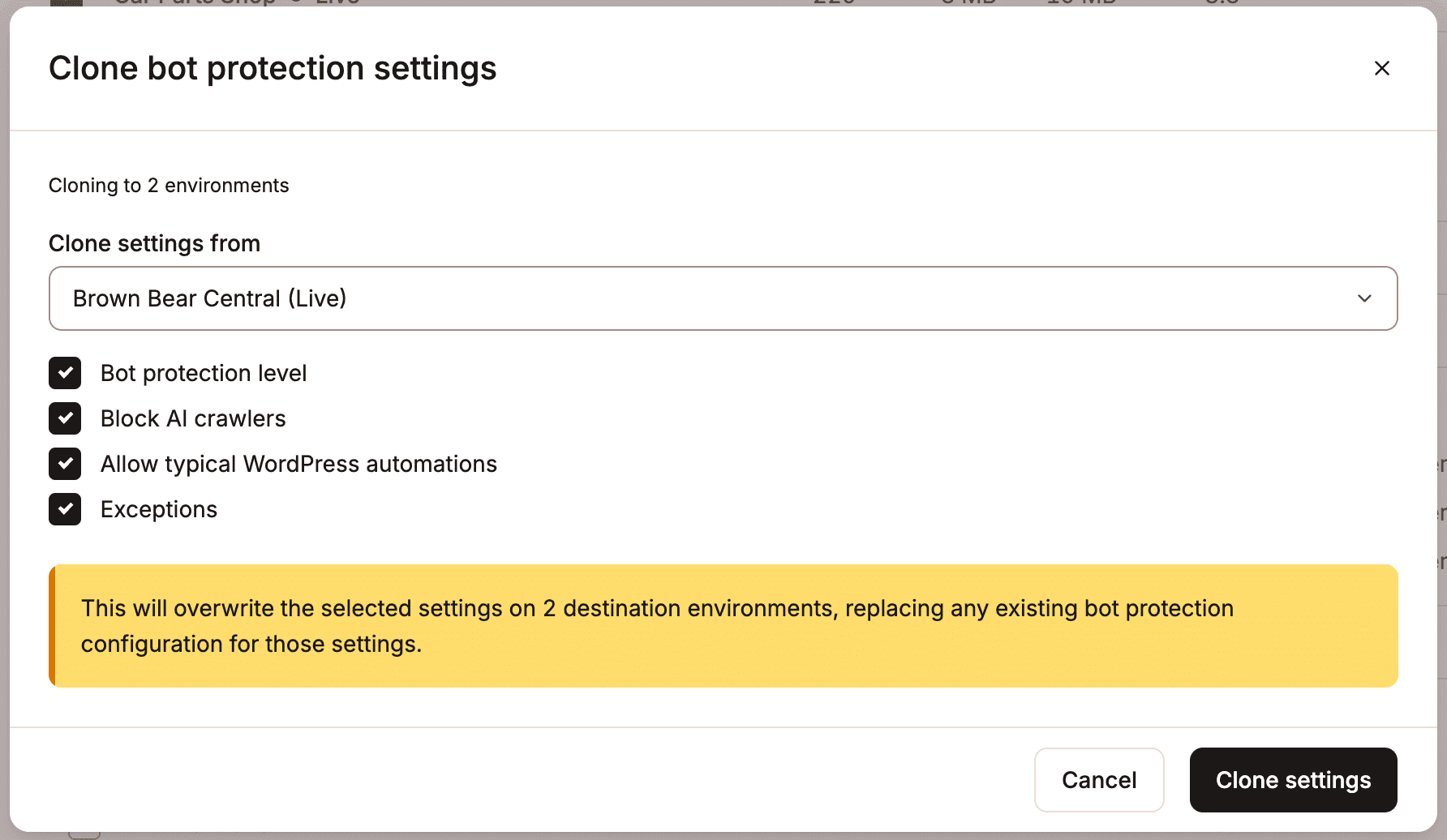
Task: Click the 'Clone settings from' label
Action: (x=154, y=243)
